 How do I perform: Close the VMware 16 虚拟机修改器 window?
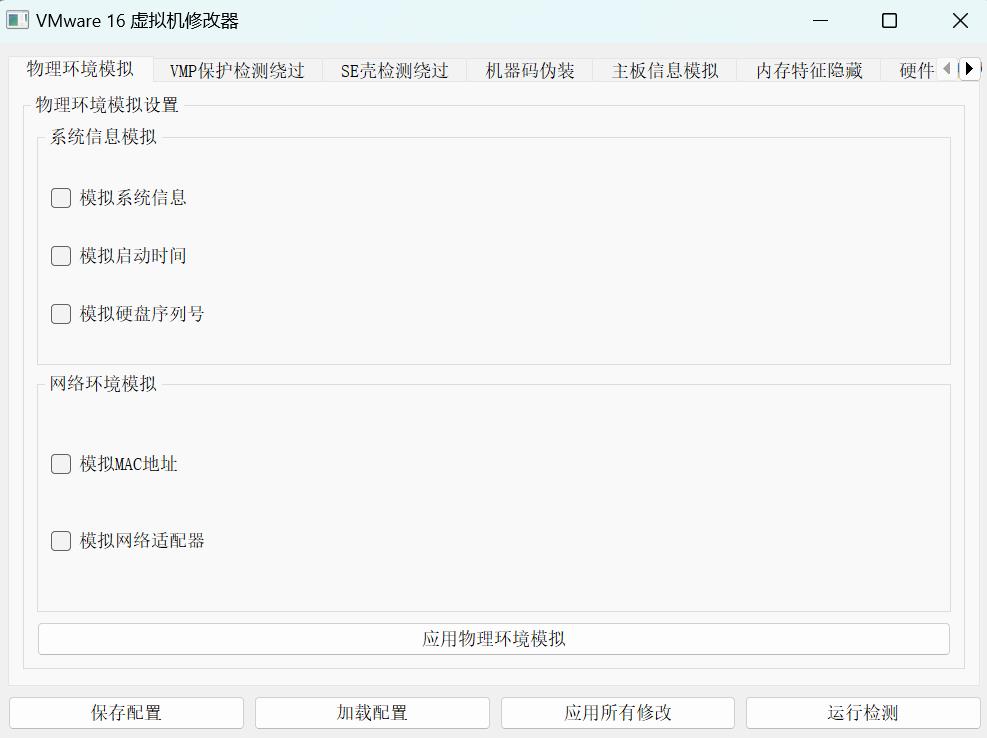pyautogui.click(x=960, y=21)
